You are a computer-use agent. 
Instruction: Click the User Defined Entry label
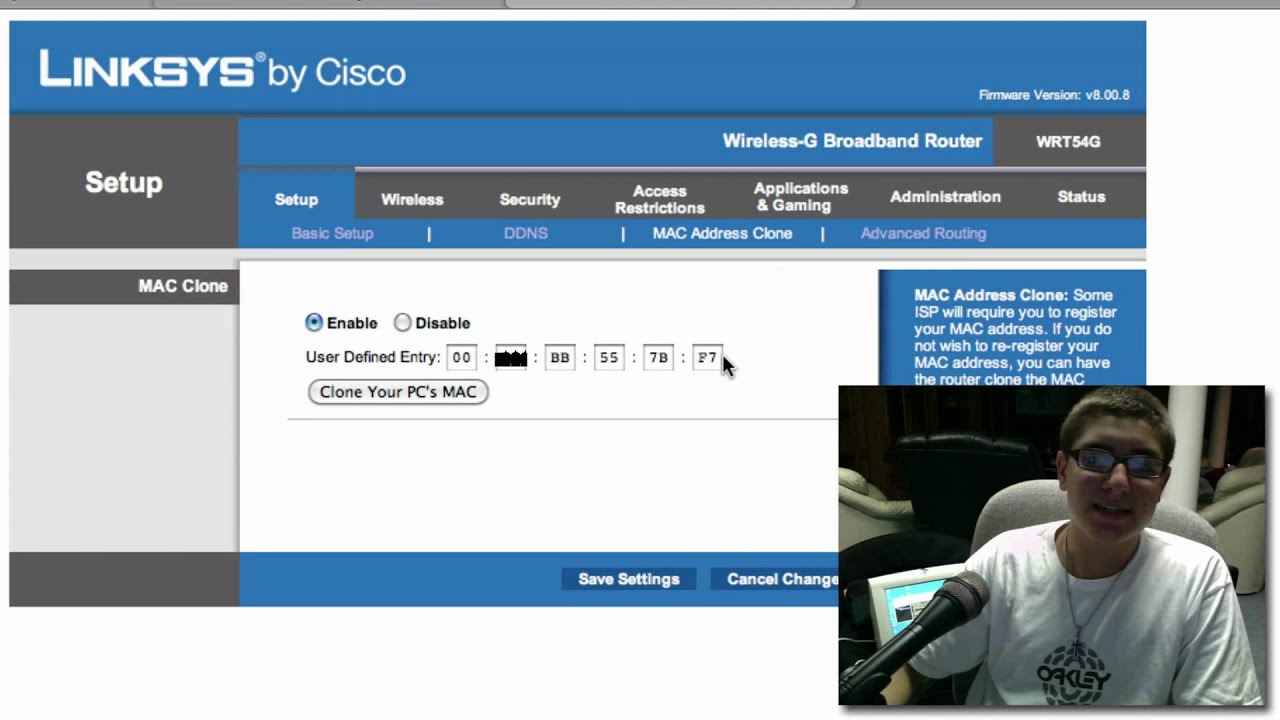tap(373, 357)
